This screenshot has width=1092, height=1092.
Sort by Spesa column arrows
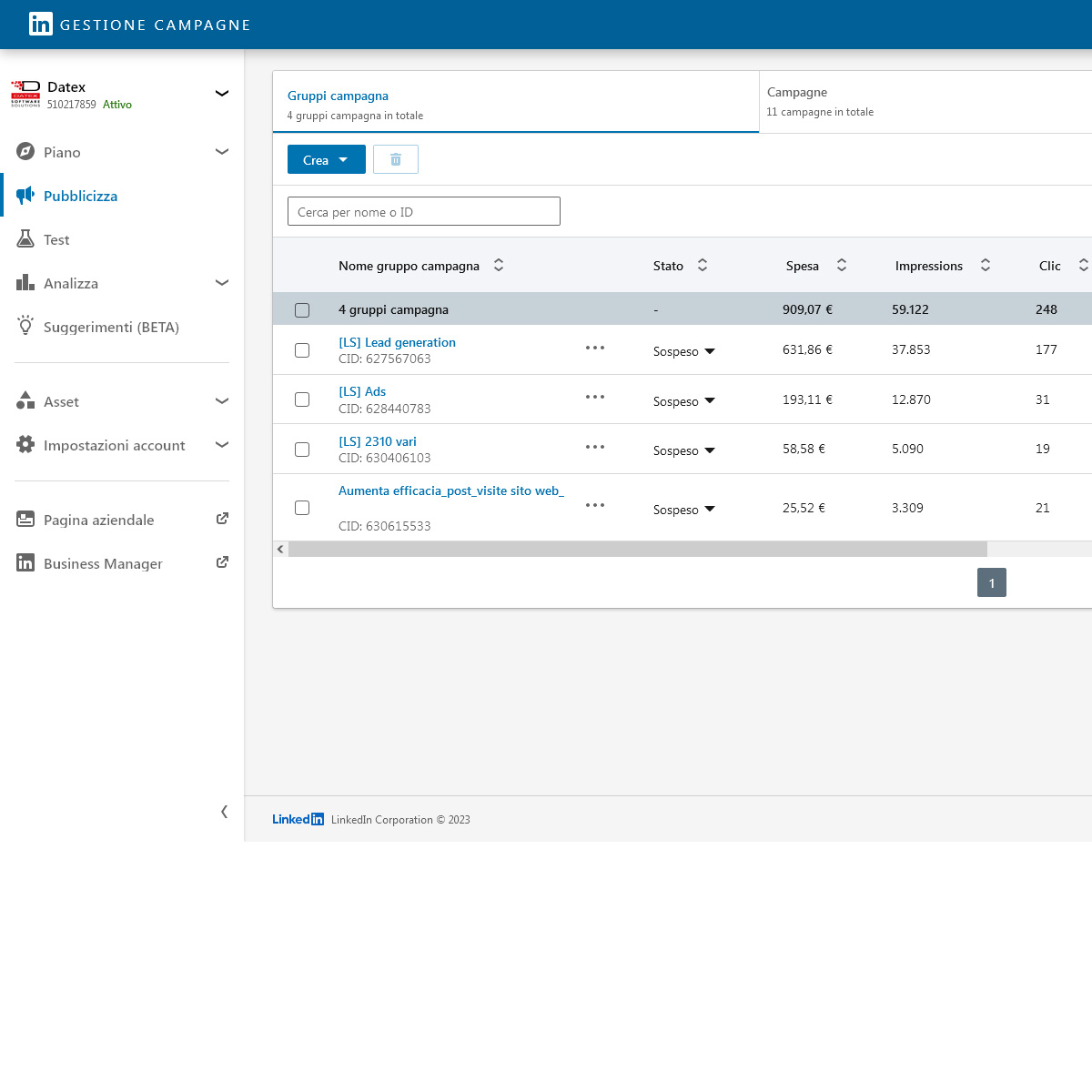coord(842,266)
